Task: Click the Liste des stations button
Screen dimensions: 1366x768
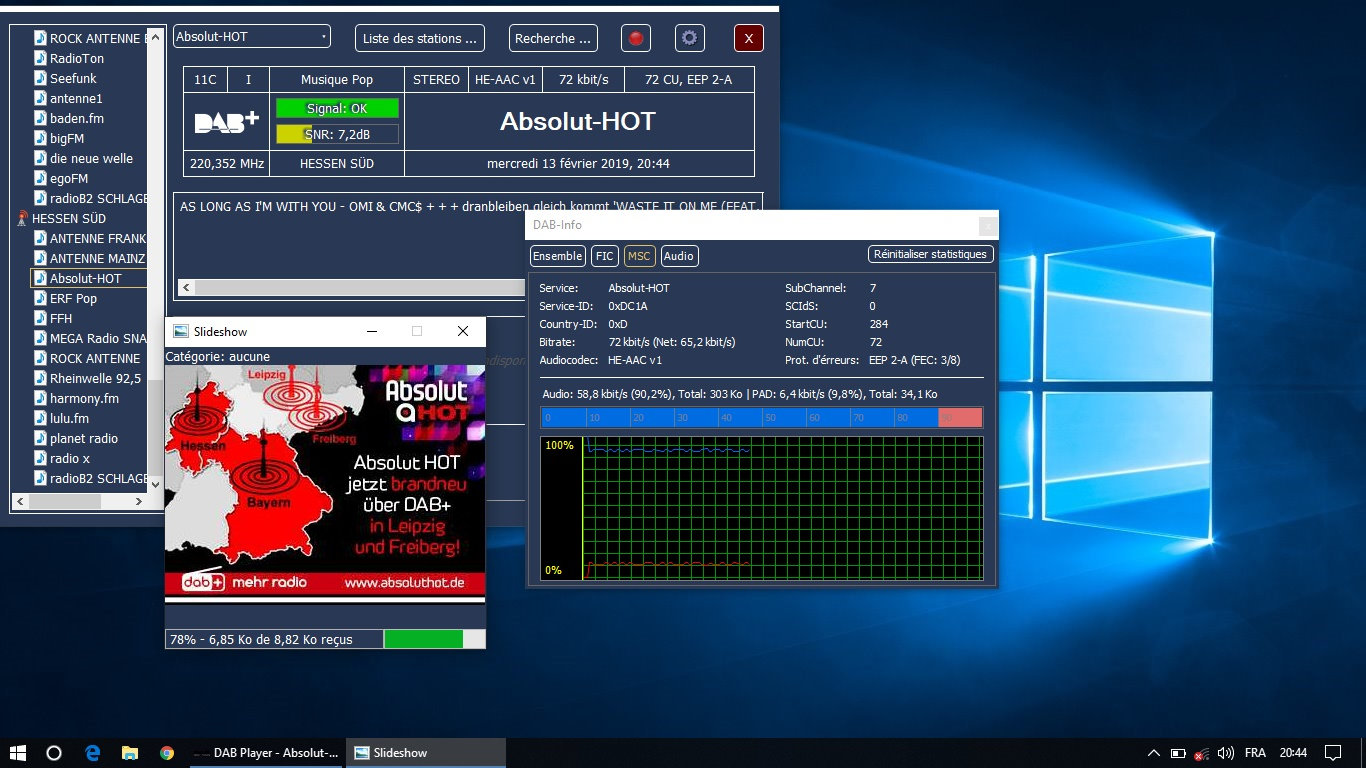Action: [419, 39]
